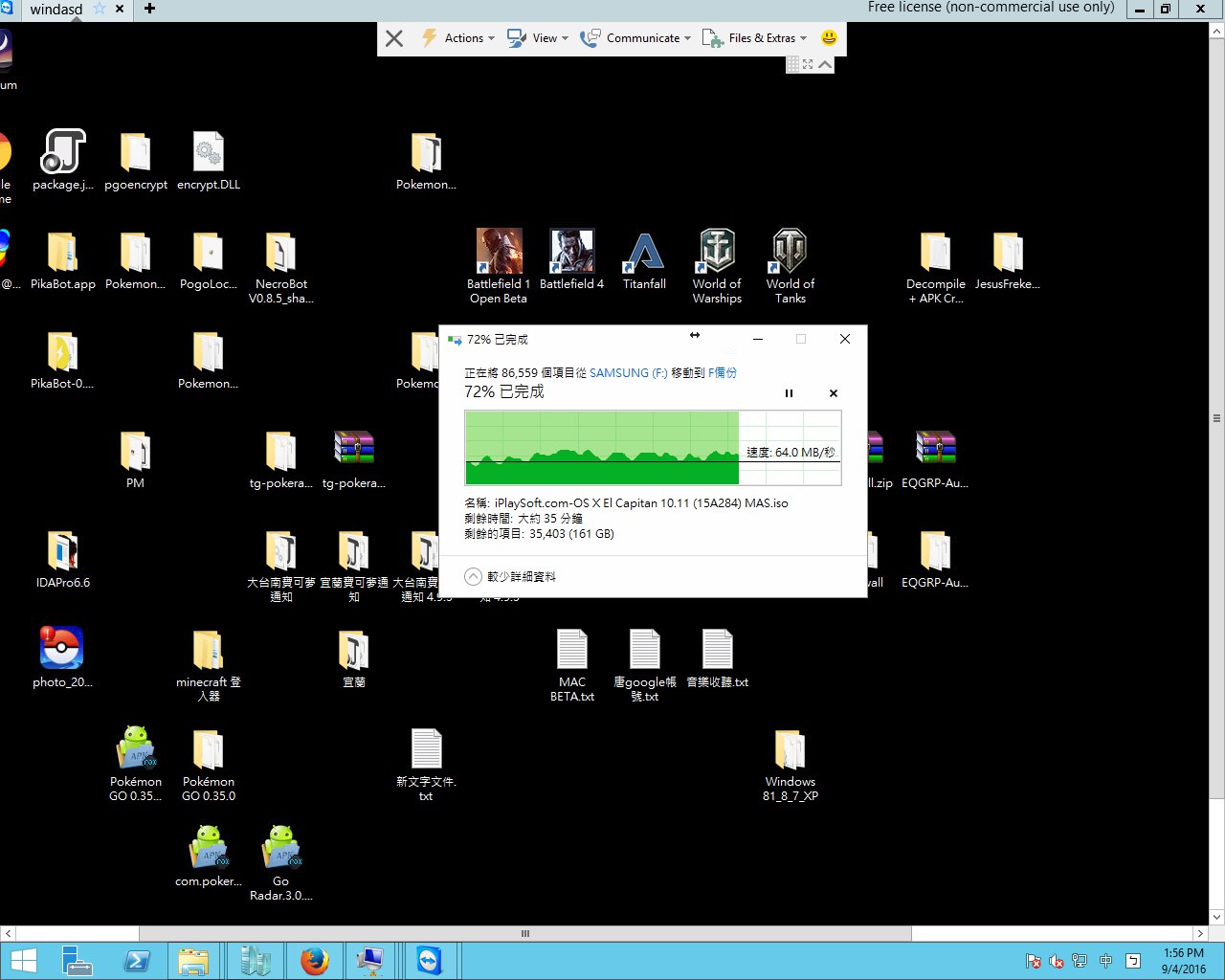Click the TeamViewer taskbar icon
This screenshot has width=1225, height=980.
(429, 960)
